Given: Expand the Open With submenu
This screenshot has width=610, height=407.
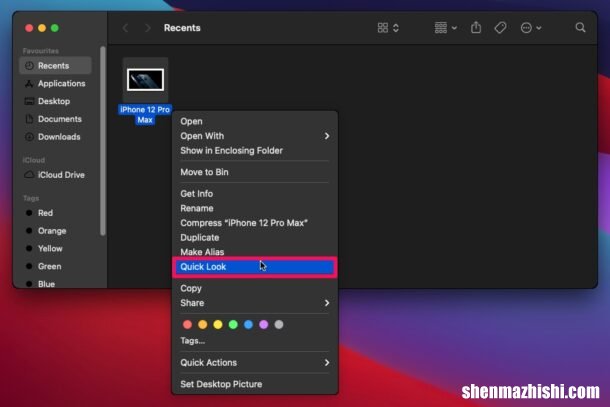Looking at the screenshot, I should [255, 136].
